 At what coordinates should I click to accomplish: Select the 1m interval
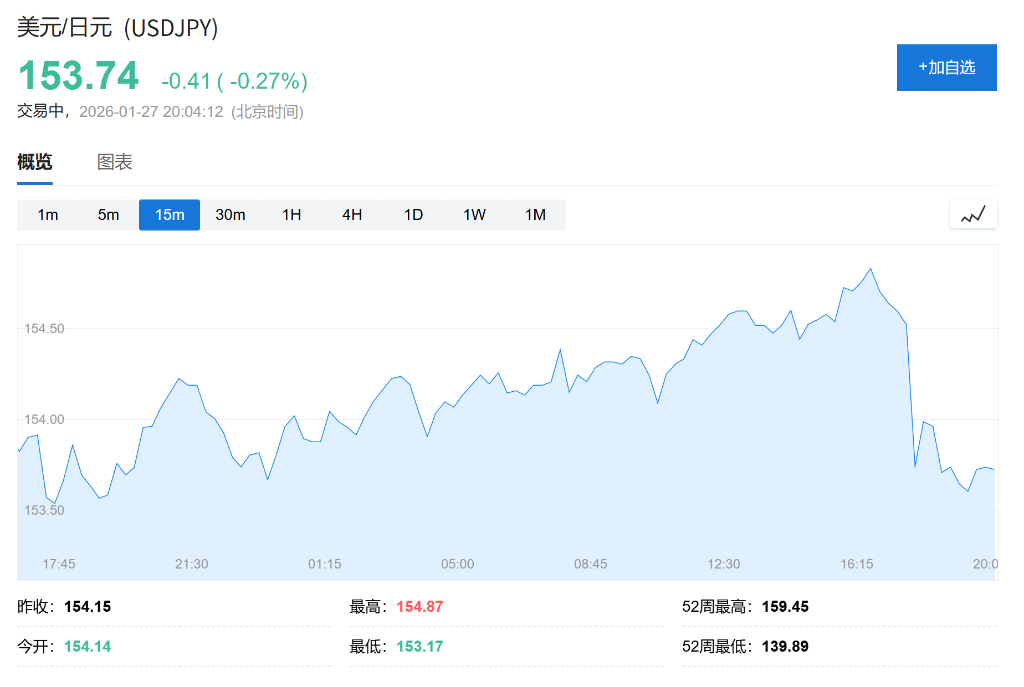click(x=47, y=215)
